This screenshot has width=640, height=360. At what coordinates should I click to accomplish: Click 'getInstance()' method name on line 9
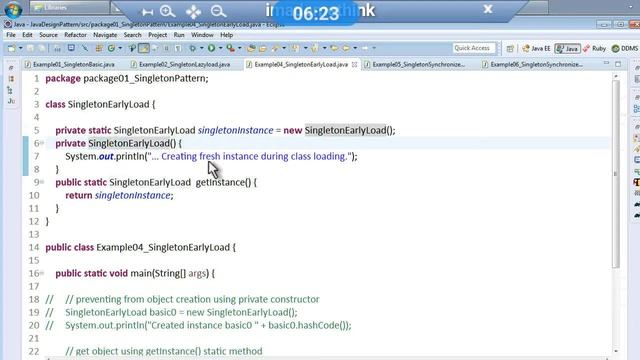tap(223, 182)
